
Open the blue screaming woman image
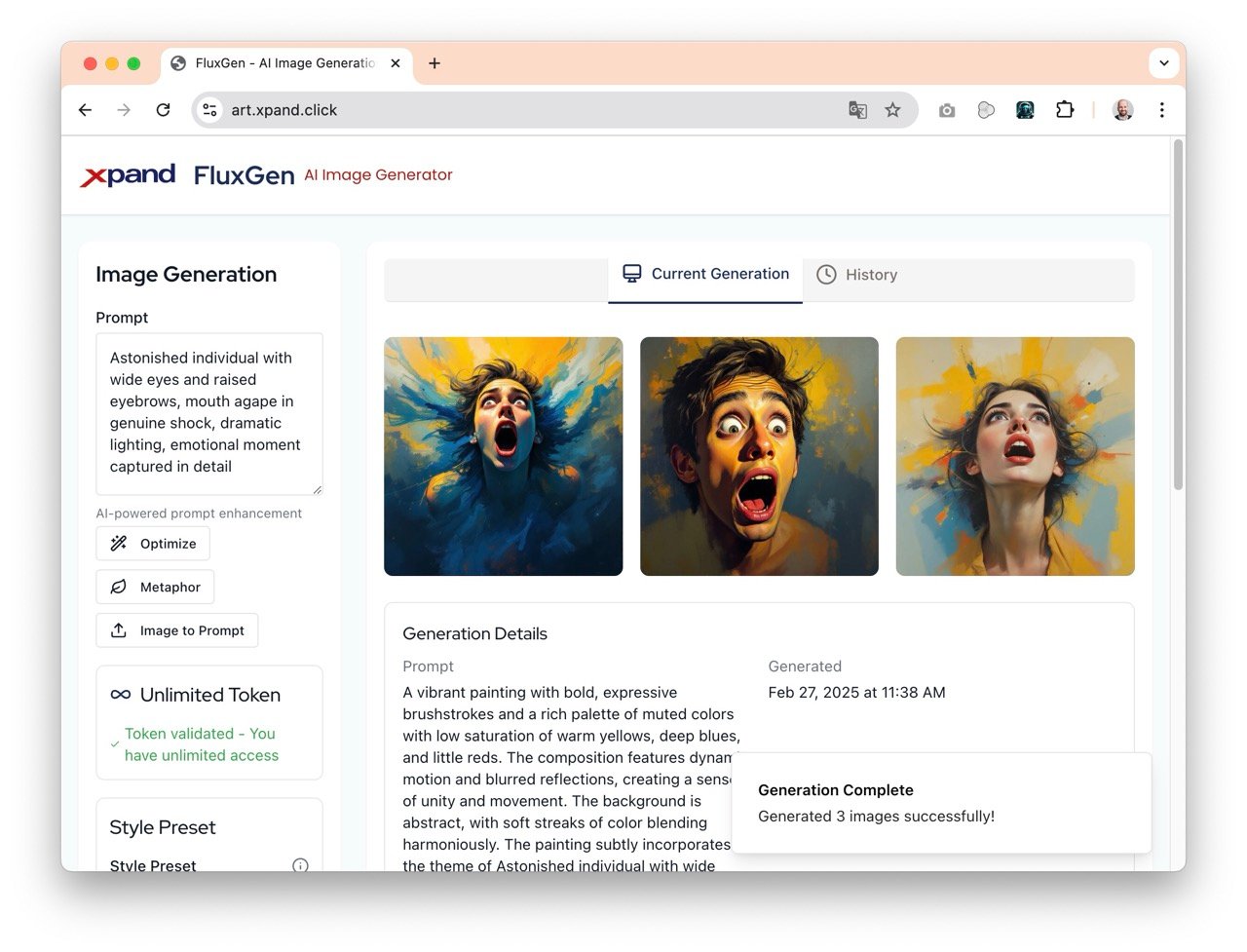pyautogui.click(x=503, y=456)
